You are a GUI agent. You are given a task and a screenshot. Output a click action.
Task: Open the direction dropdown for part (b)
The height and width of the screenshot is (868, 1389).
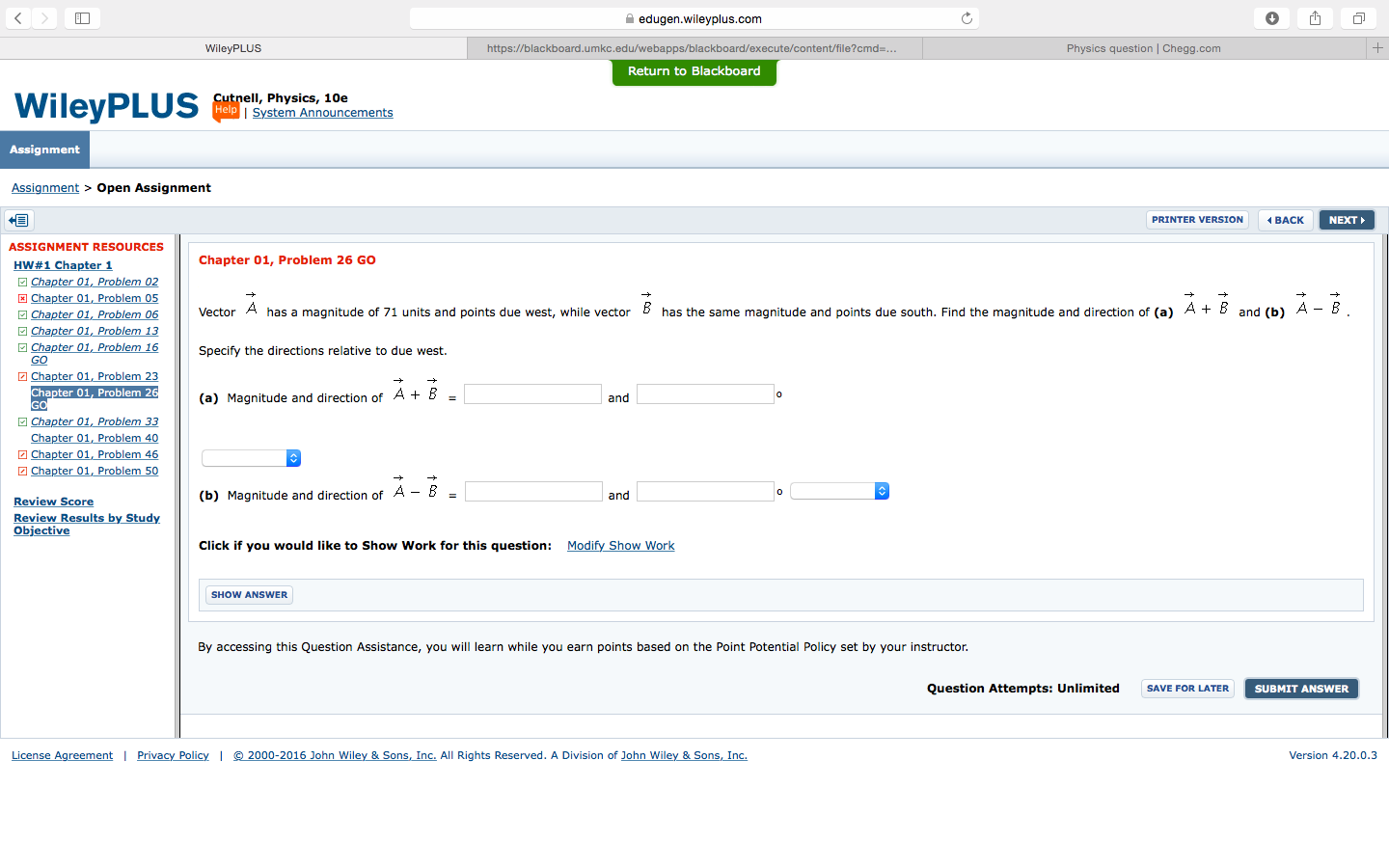click(x=839, y=491)
